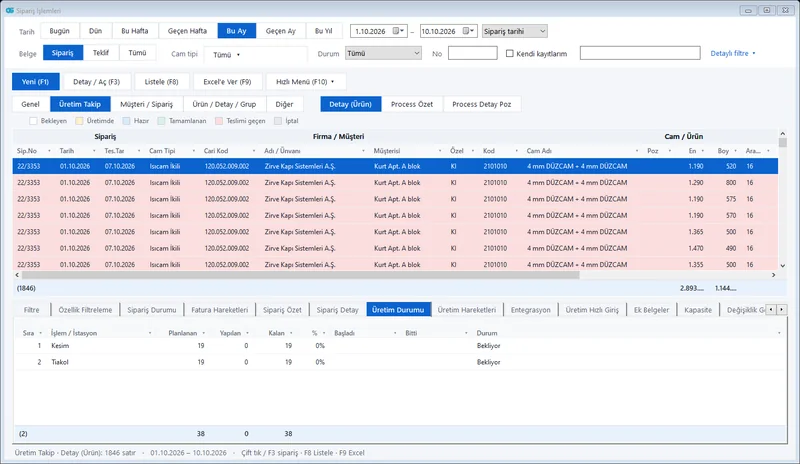
Task: Click the Yeni (F1) button
Action: click(x=35, y=82)
